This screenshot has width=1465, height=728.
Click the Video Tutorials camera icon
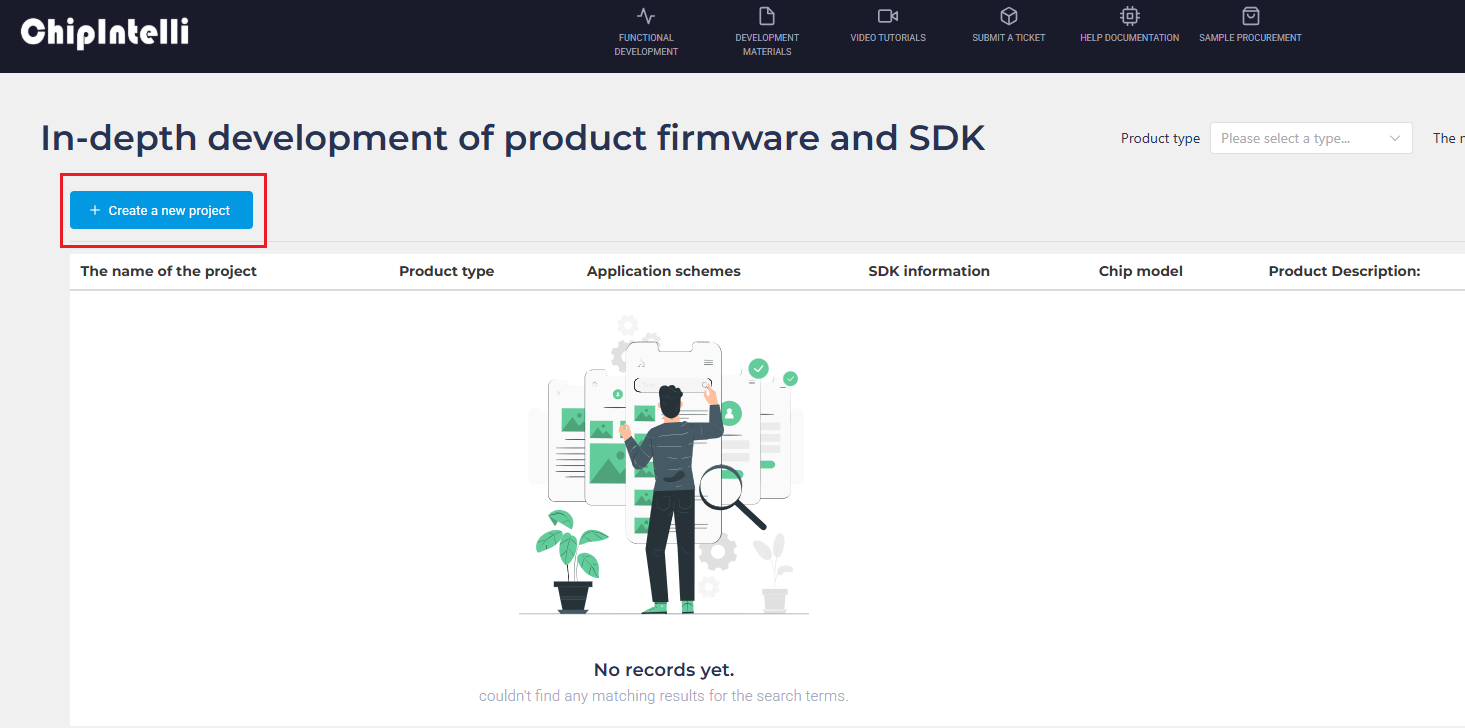(x=888, y=16)
